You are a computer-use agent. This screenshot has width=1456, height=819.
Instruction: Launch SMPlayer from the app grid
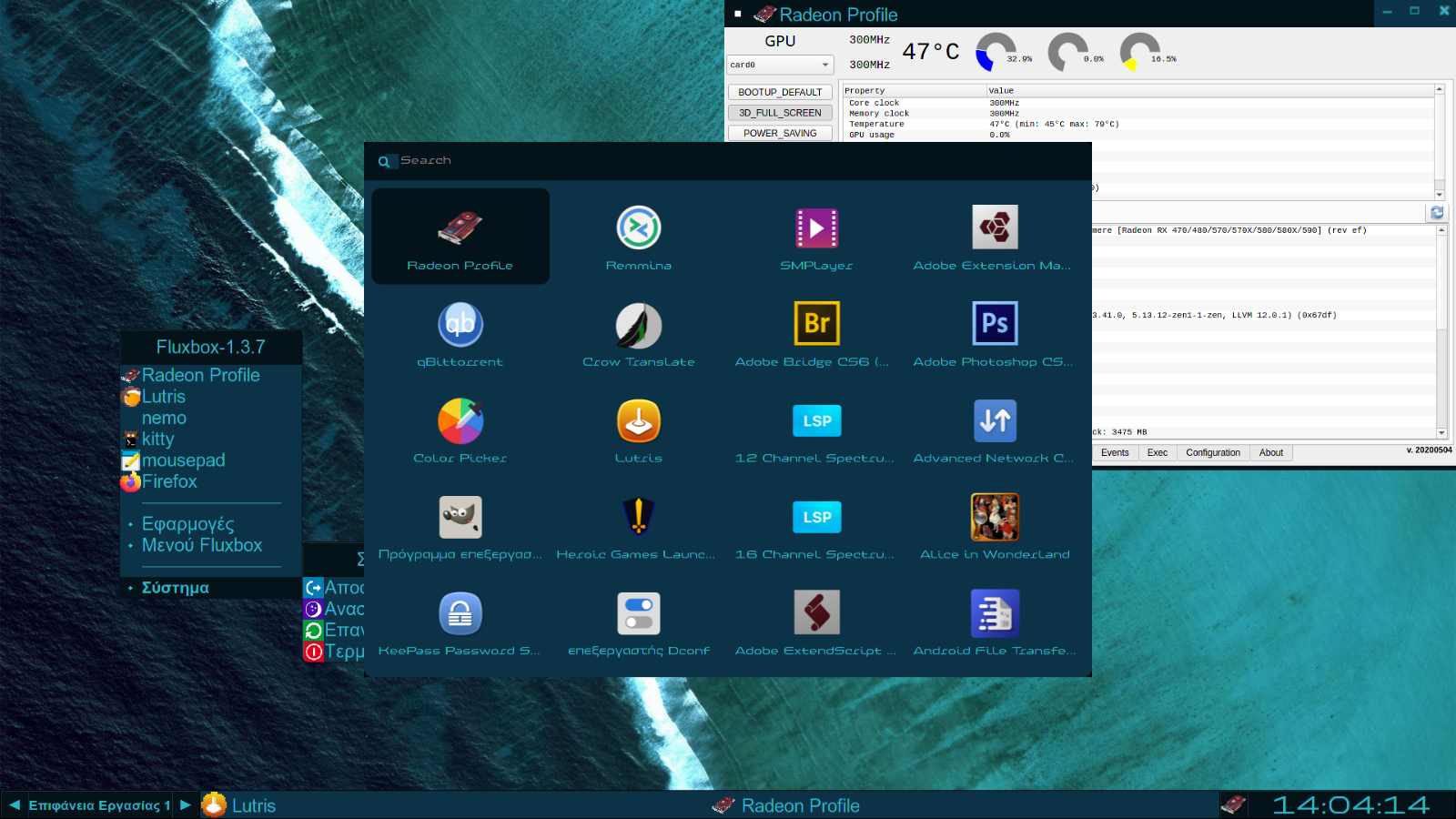[816, 237]
